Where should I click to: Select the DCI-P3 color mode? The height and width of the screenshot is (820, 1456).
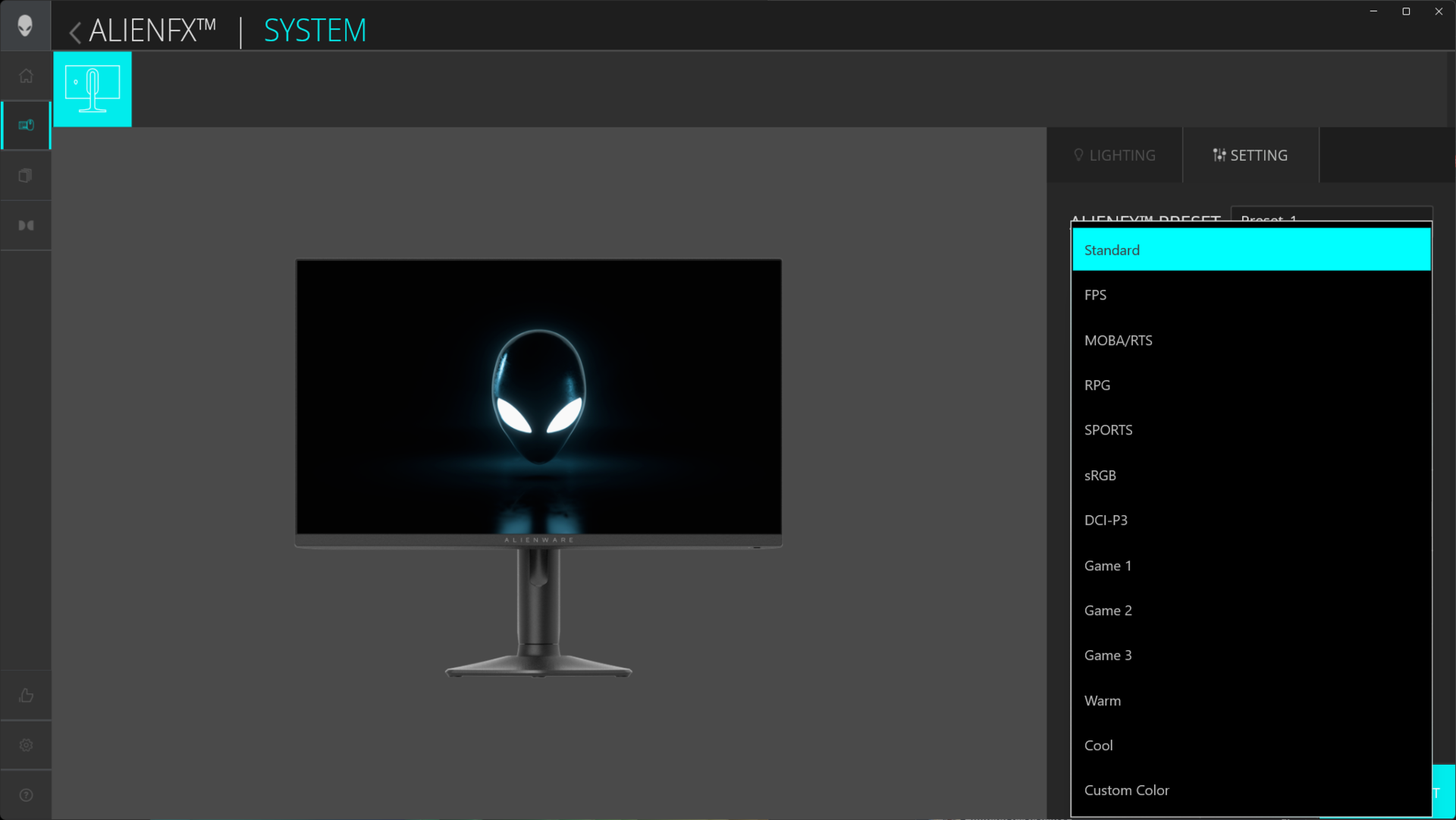1251,520
